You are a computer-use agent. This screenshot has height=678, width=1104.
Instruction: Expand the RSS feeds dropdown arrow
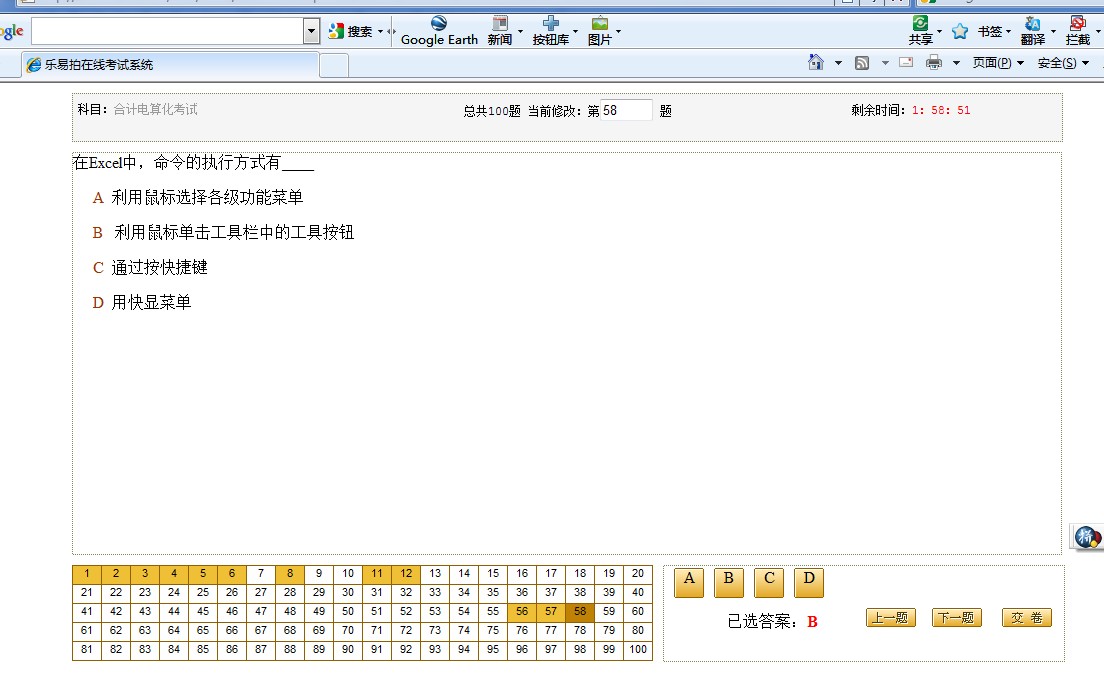[x=885, y=63]
